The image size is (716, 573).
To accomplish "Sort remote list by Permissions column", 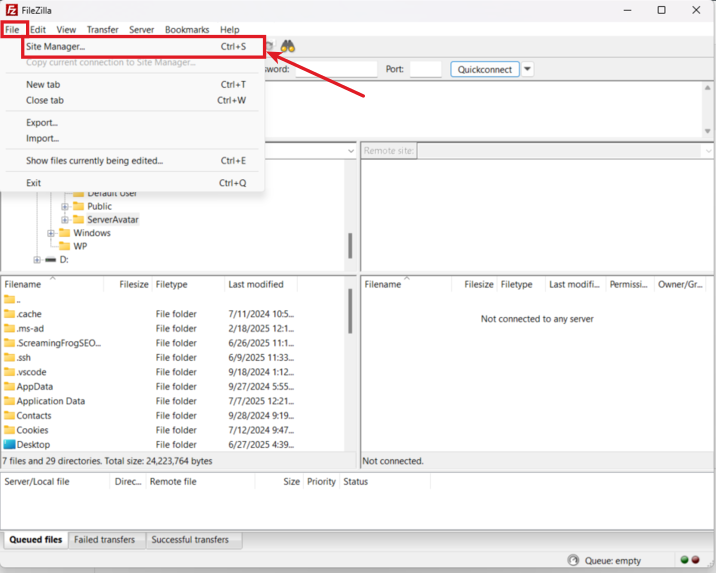I will pos(630,284).
